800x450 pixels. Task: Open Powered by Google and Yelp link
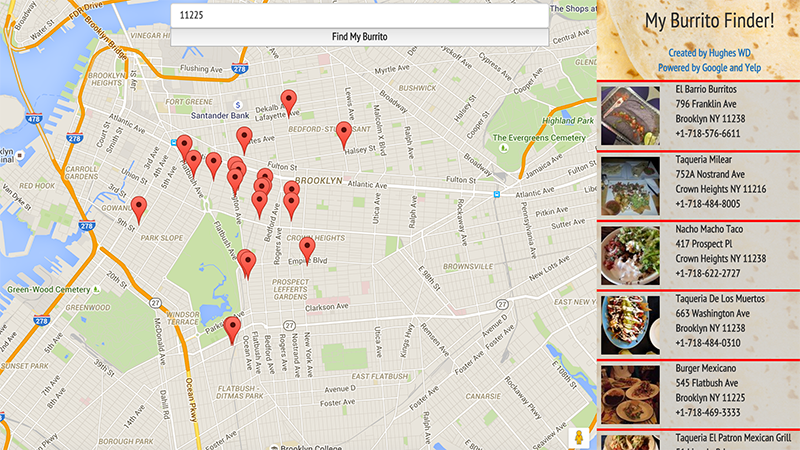click(x=709, y=67)
